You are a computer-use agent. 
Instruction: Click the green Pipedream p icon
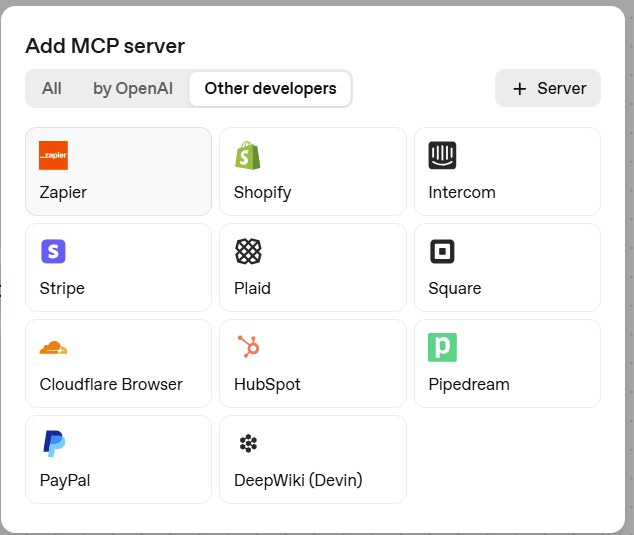pos(442,347)
